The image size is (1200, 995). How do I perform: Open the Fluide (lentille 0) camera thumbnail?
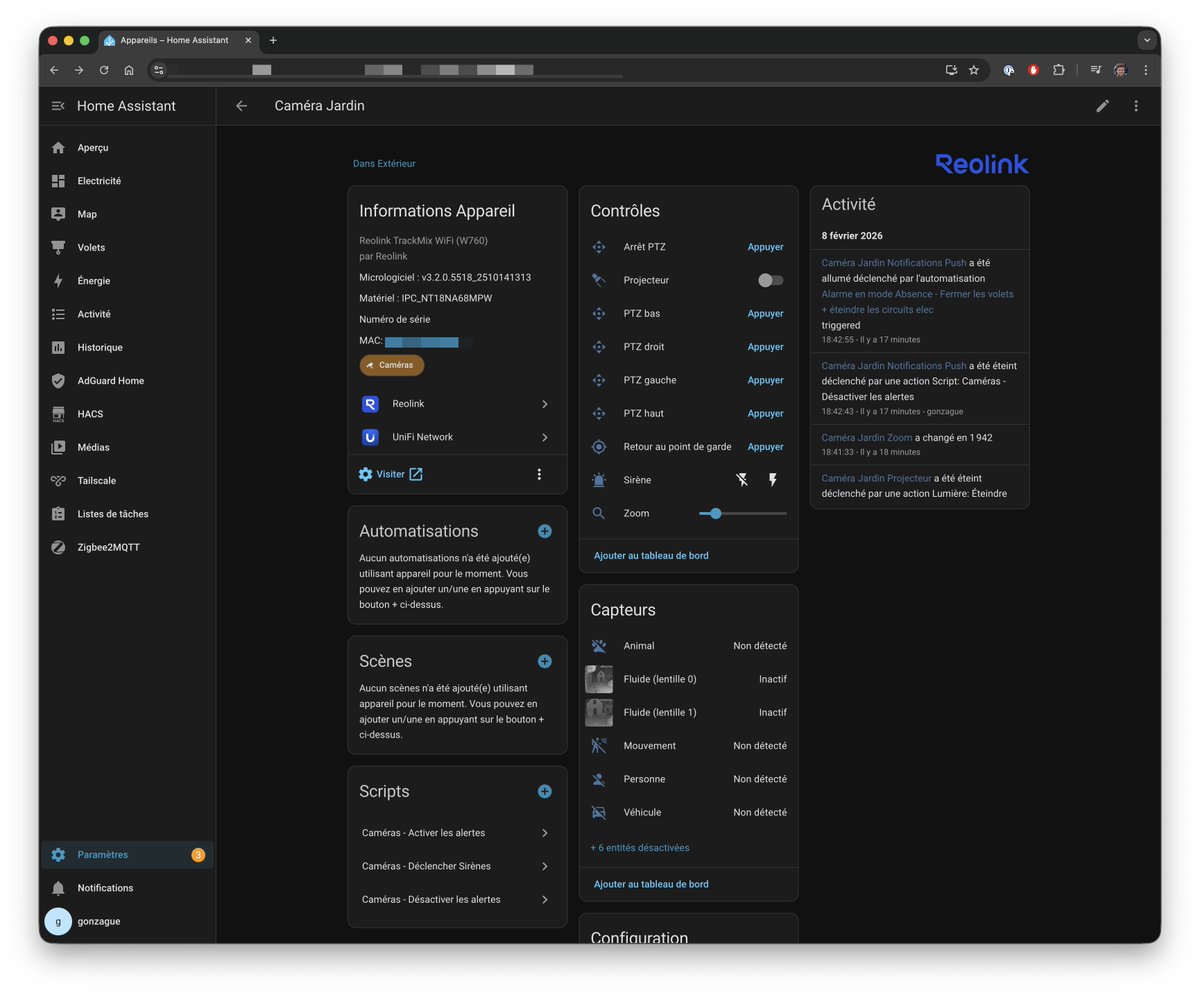pos(599,680)
